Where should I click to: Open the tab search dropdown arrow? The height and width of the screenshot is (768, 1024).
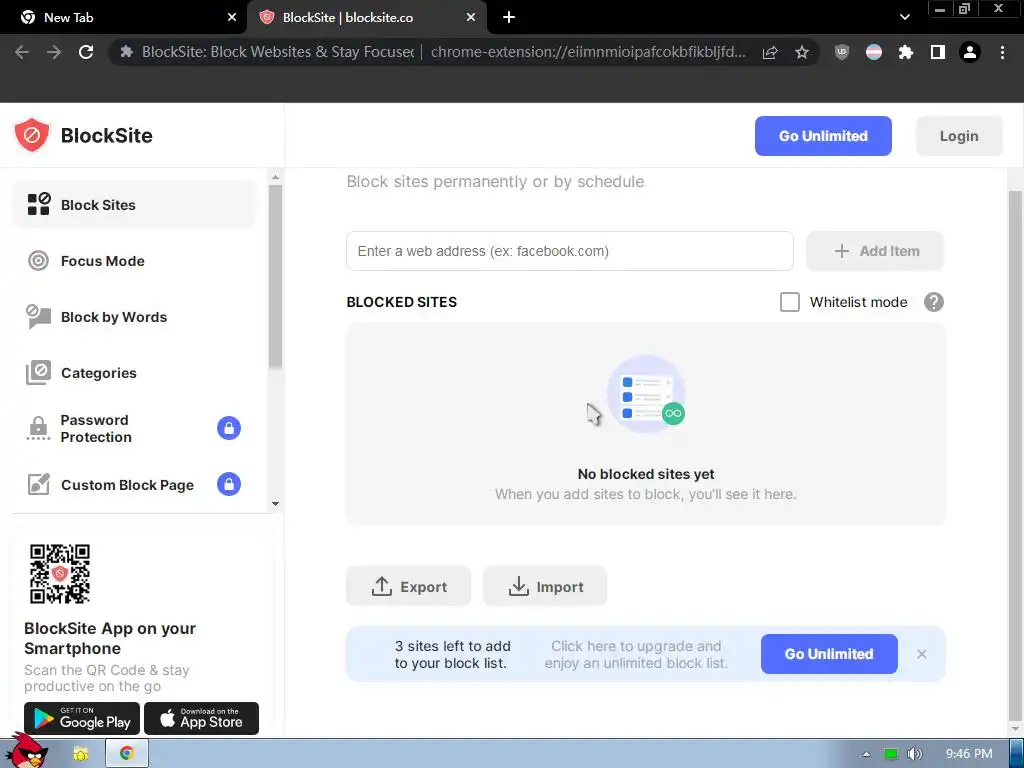pos(904,18)
